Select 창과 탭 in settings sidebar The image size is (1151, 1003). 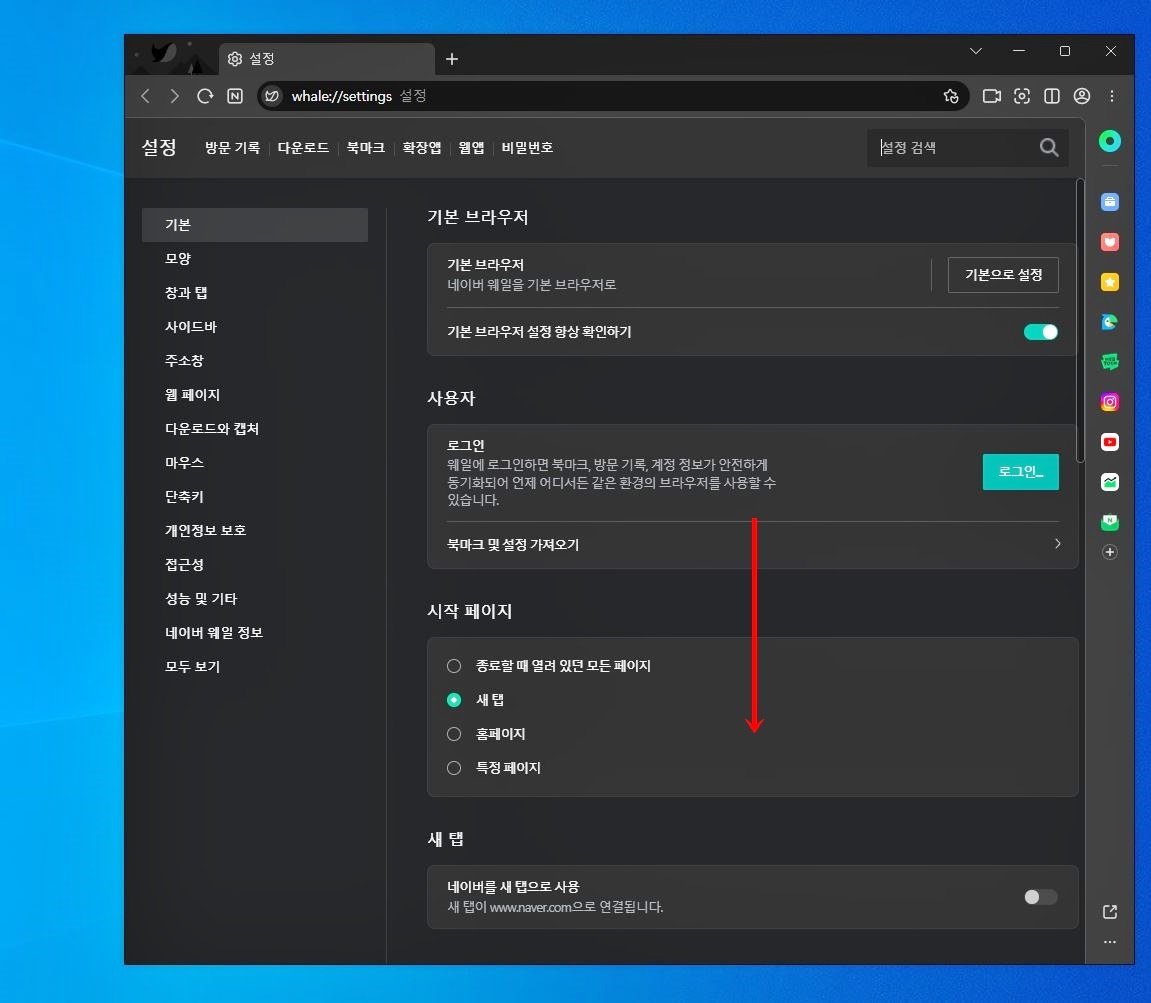pos(255,293)
